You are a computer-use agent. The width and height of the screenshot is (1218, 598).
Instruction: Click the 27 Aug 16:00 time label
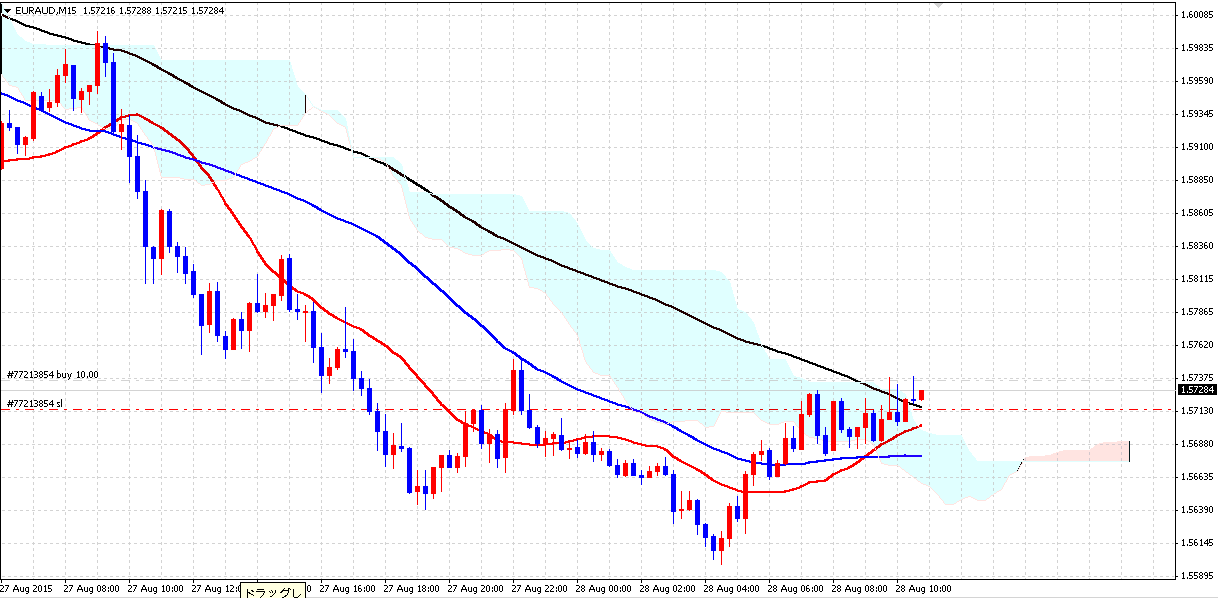coord(351,589)
